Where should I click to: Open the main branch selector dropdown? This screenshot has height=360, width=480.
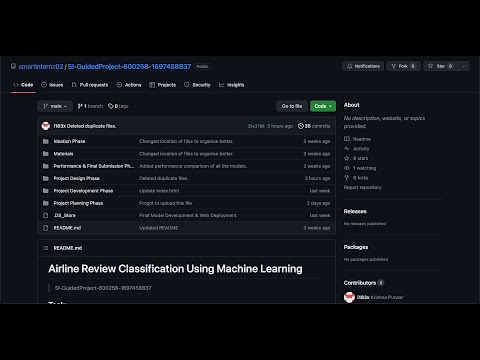pos(55,106)
